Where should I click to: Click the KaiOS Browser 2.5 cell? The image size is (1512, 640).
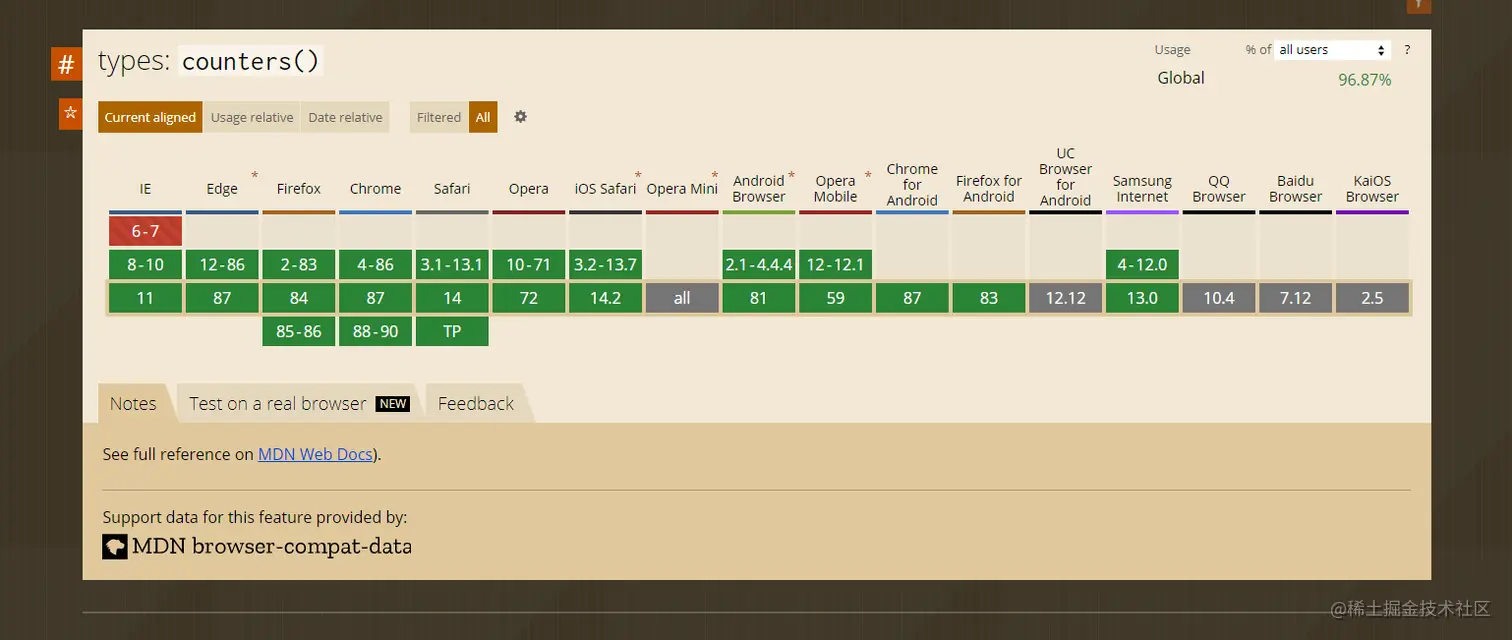click(1372, 298)
